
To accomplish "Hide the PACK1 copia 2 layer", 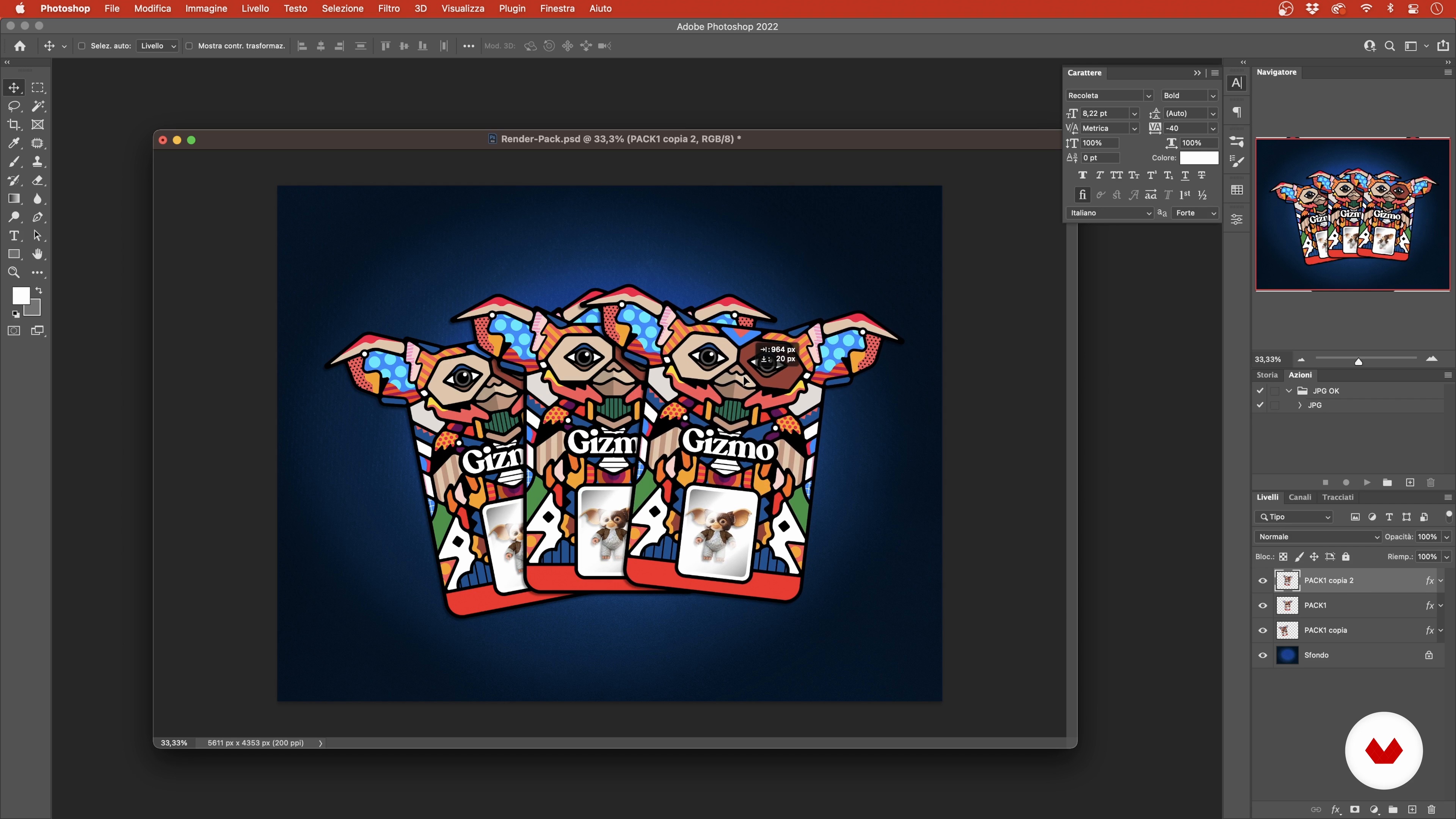I will pos(1263,581).
